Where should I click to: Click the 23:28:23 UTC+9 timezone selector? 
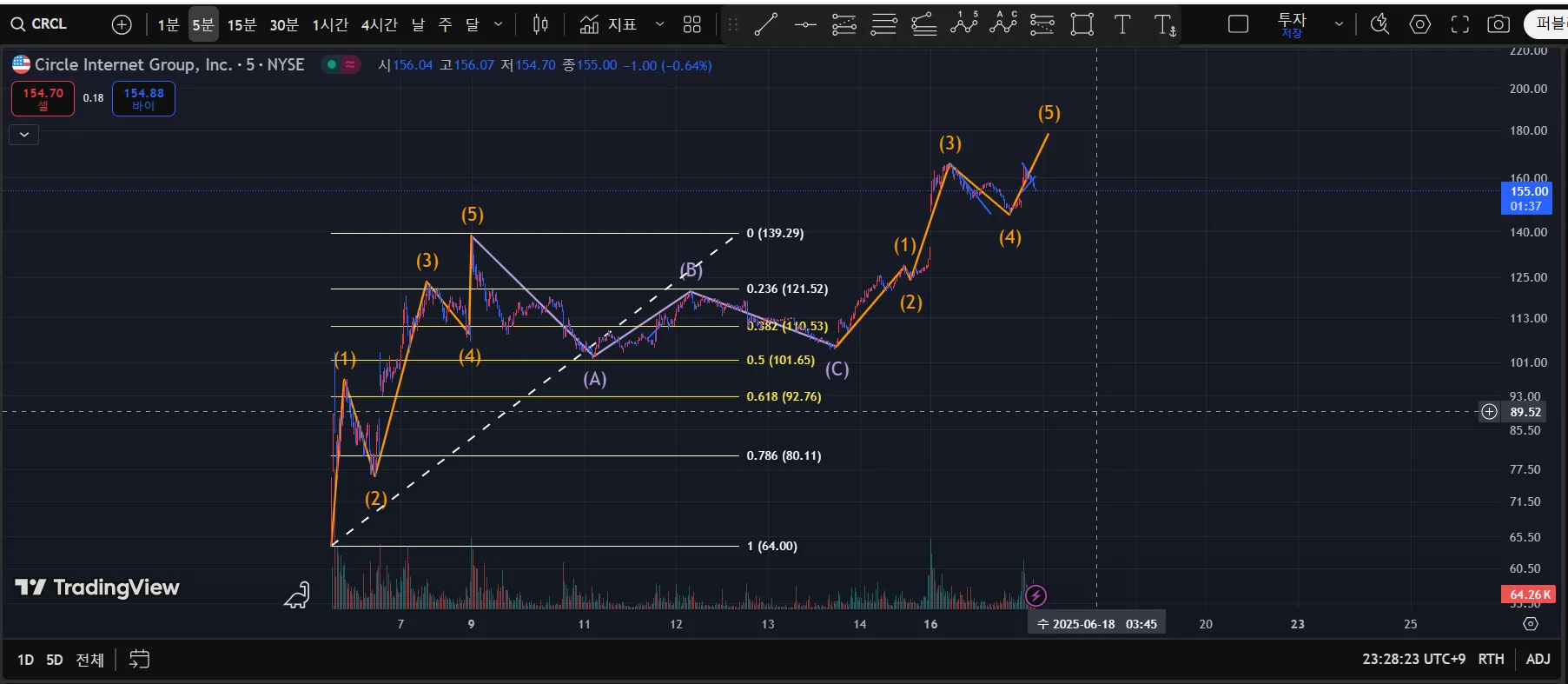(x=1413, y=659)
